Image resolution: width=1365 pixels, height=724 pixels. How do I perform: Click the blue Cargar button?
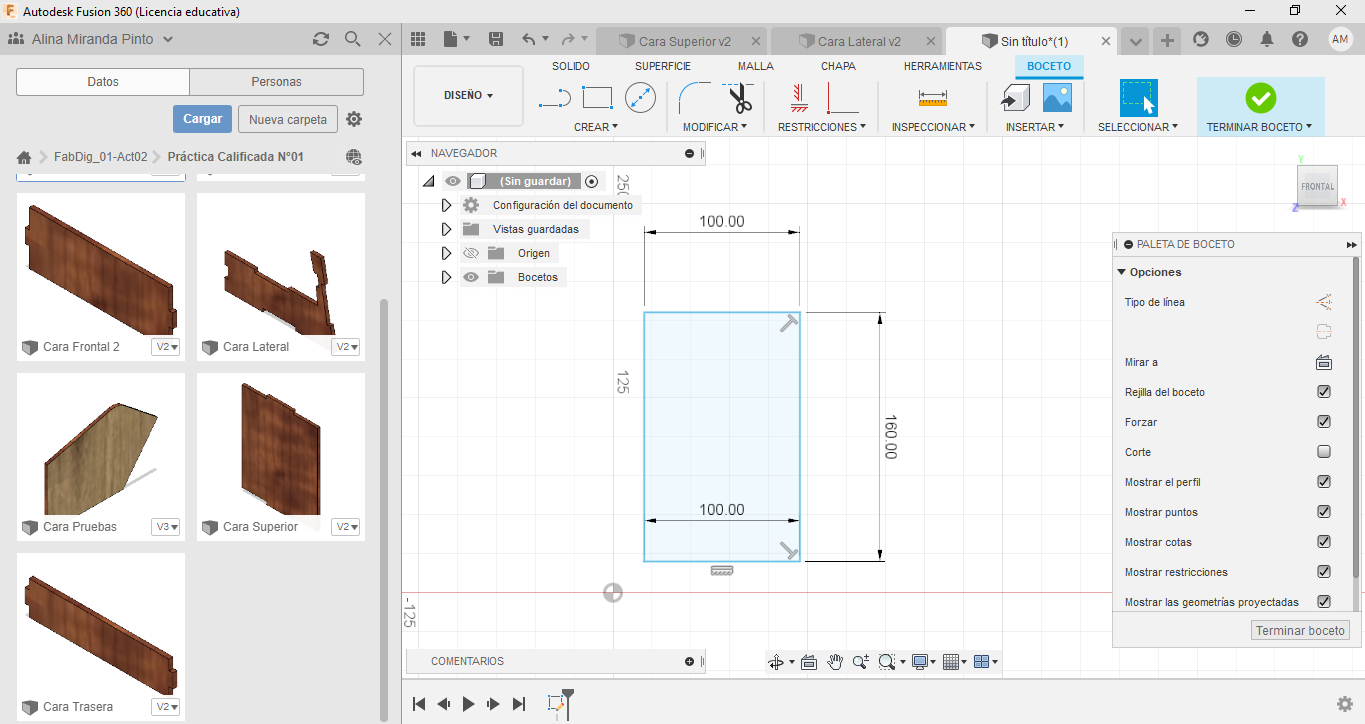coord(202,119)
